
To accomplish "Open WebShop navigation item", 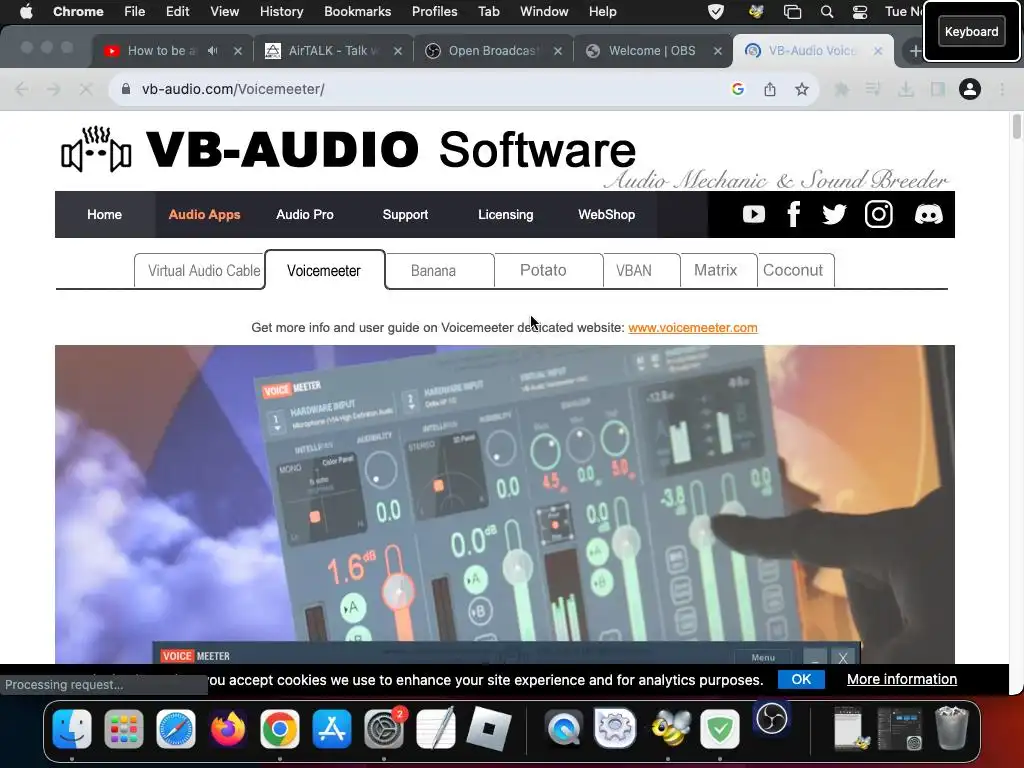I will point(607,214).
